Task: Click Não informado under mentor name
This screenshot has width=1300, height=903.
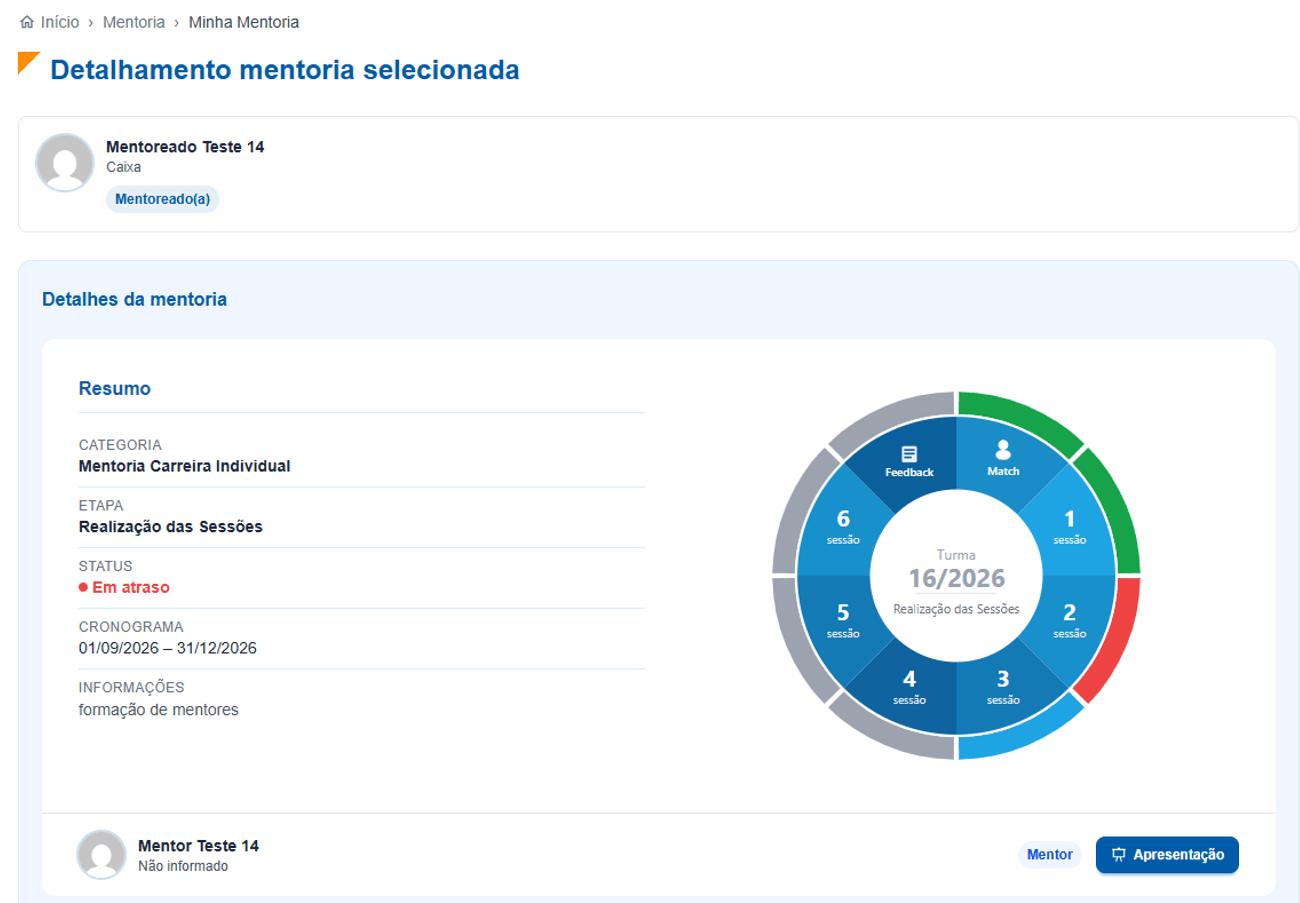Action: (183, 866)
